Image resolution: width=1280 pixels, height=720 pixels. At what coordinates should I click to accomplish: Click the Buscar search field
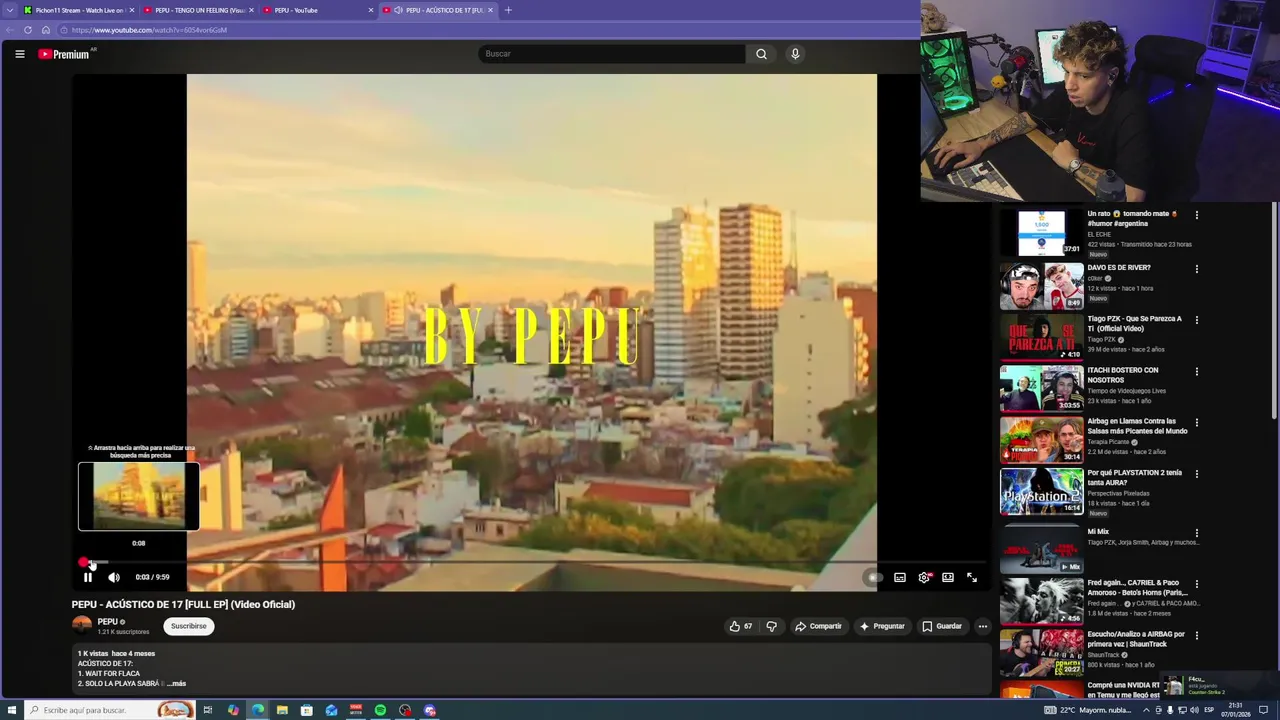pos(611,54)
